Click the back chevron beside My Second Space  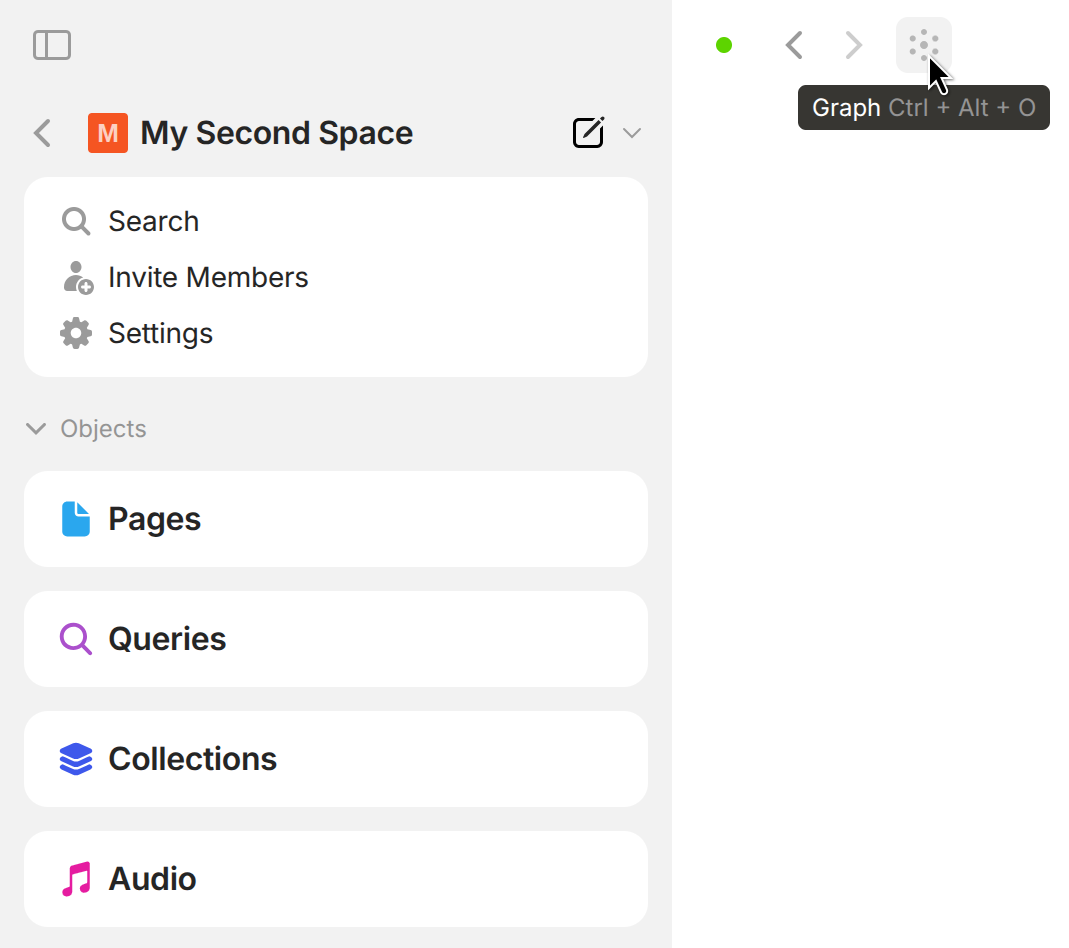[x=42, y=133]
